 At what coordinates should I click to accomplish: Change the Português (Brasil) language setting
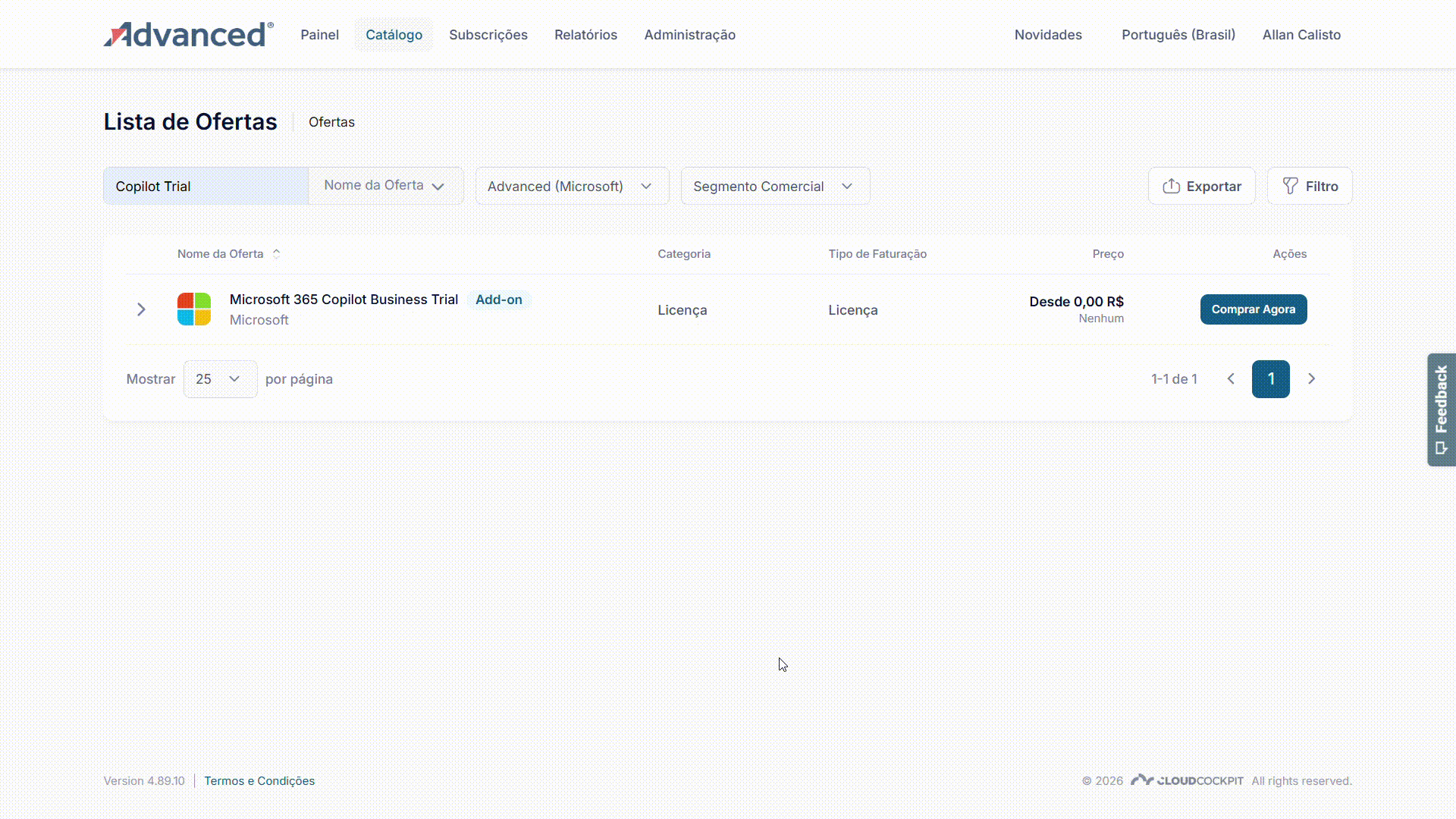[x=1178, y=35]
